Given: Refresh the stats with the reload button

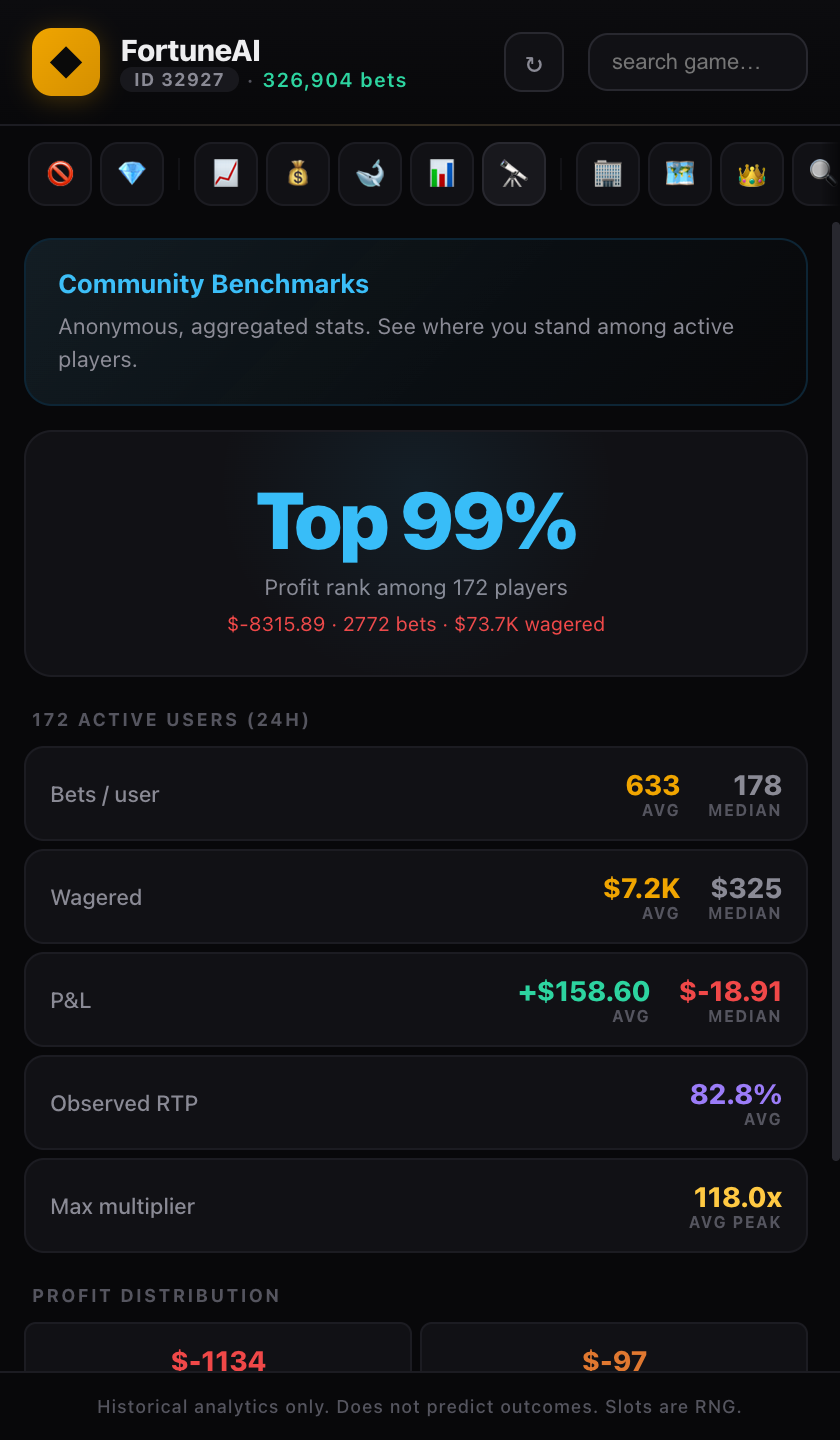Looking at the screenshot, I should tap(533, 61).
